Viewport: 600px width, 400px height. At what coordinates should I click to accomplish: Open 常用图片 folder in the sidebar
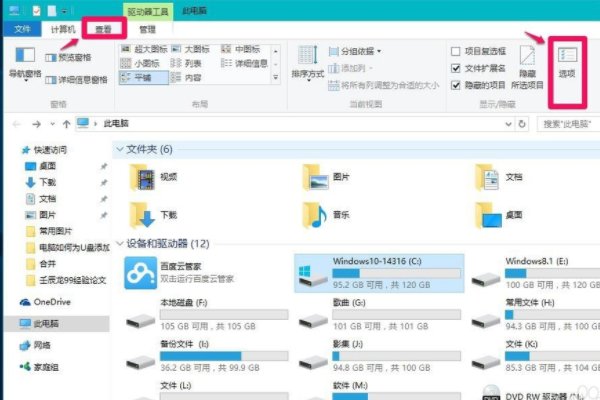[49, 231]
